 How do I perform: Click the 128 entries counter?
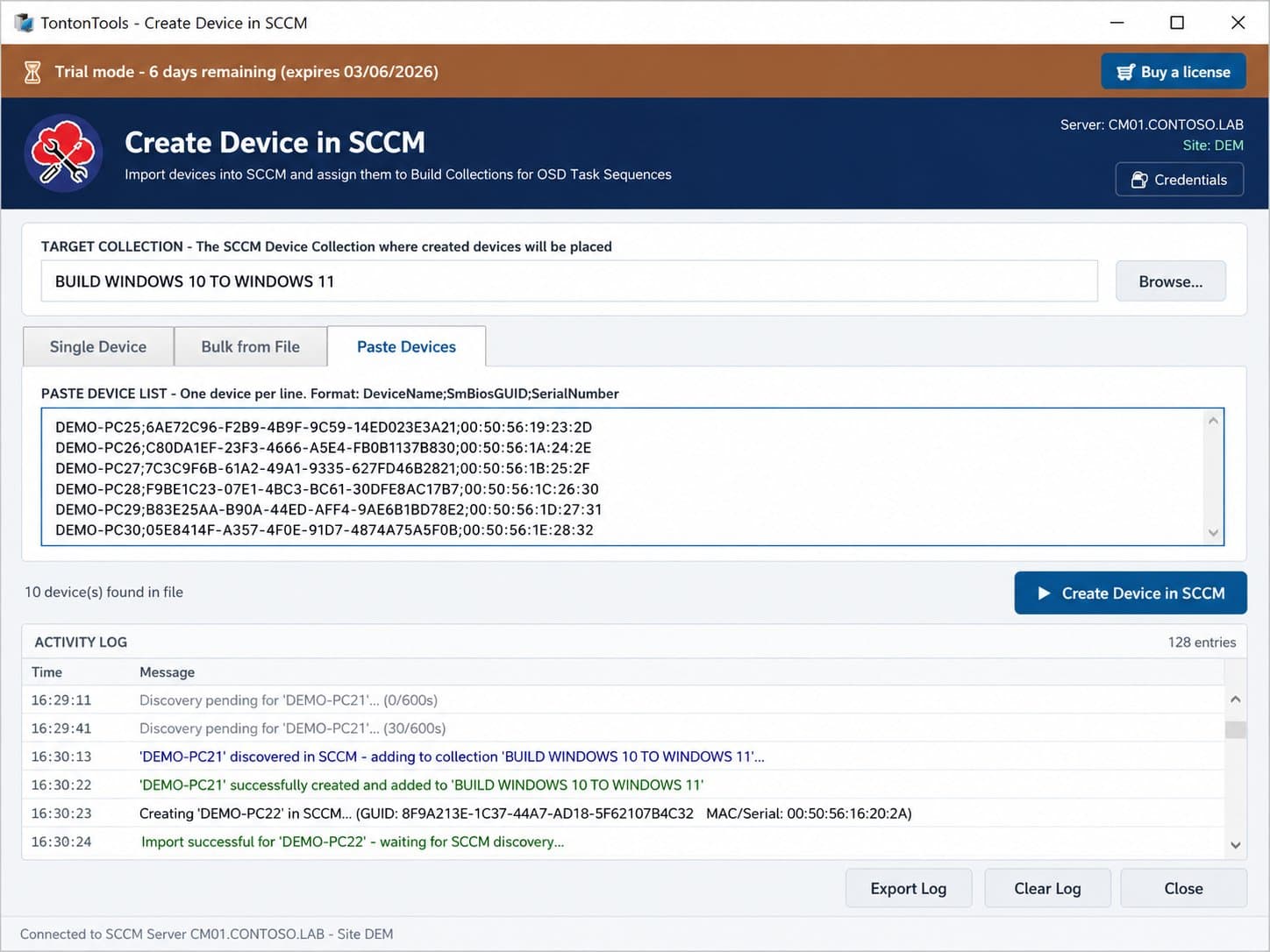[1202, 643]
